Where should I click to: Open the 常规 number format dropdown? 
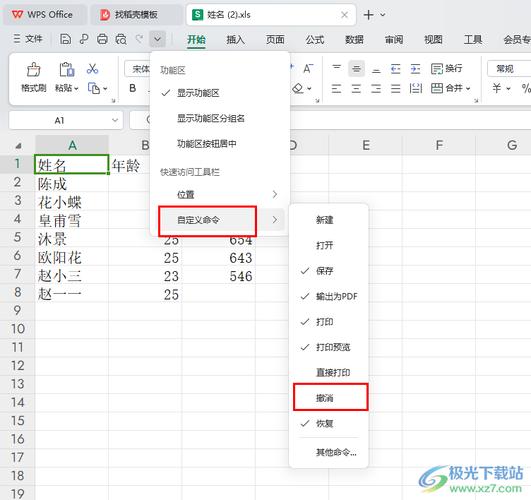pos(509,69)
